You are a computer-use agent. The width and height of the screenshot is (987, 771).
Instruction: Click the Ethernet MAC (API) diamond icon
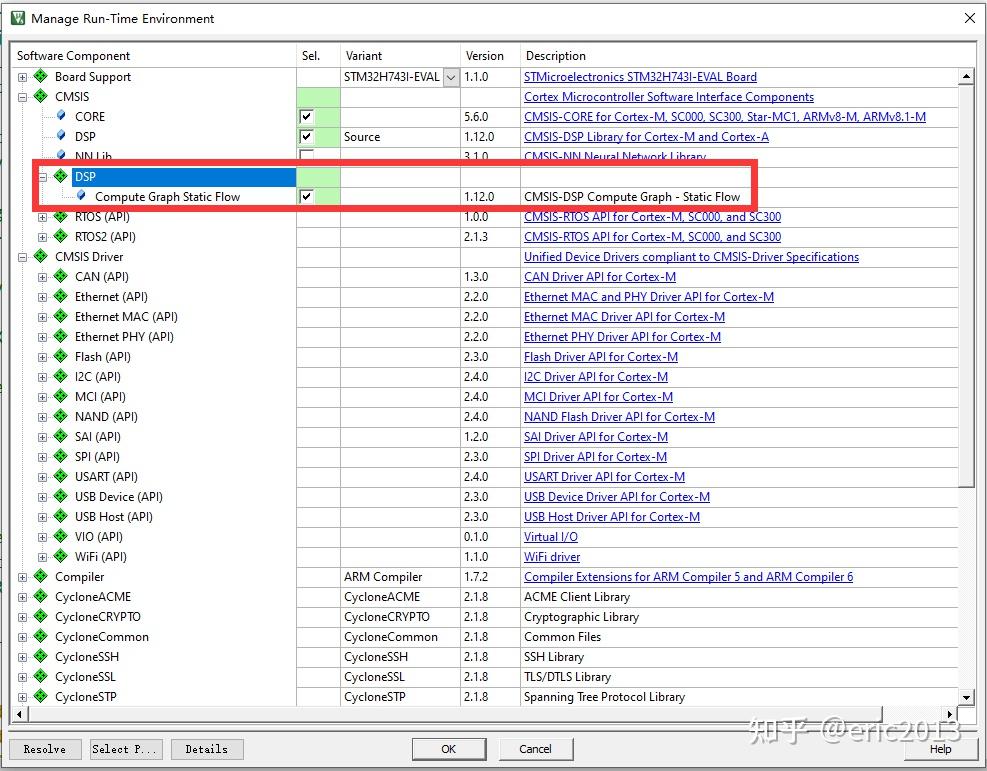pos(61,316)
